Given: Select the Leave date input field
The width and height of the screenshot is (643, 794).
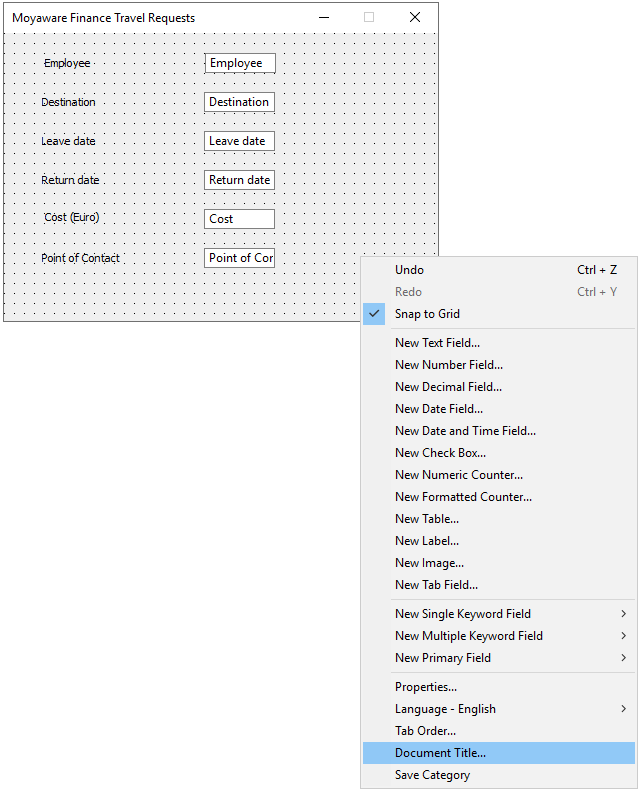Looking at the screenshot, I should click(239, 141).
